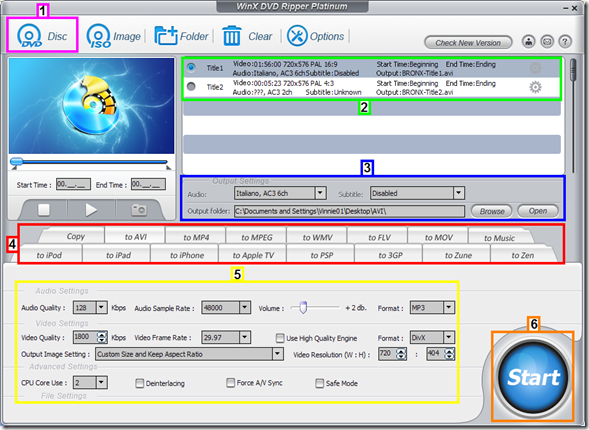Click the Output folder path field
Viewport: 589px width, 430px height.
click(x=349, y=211)
